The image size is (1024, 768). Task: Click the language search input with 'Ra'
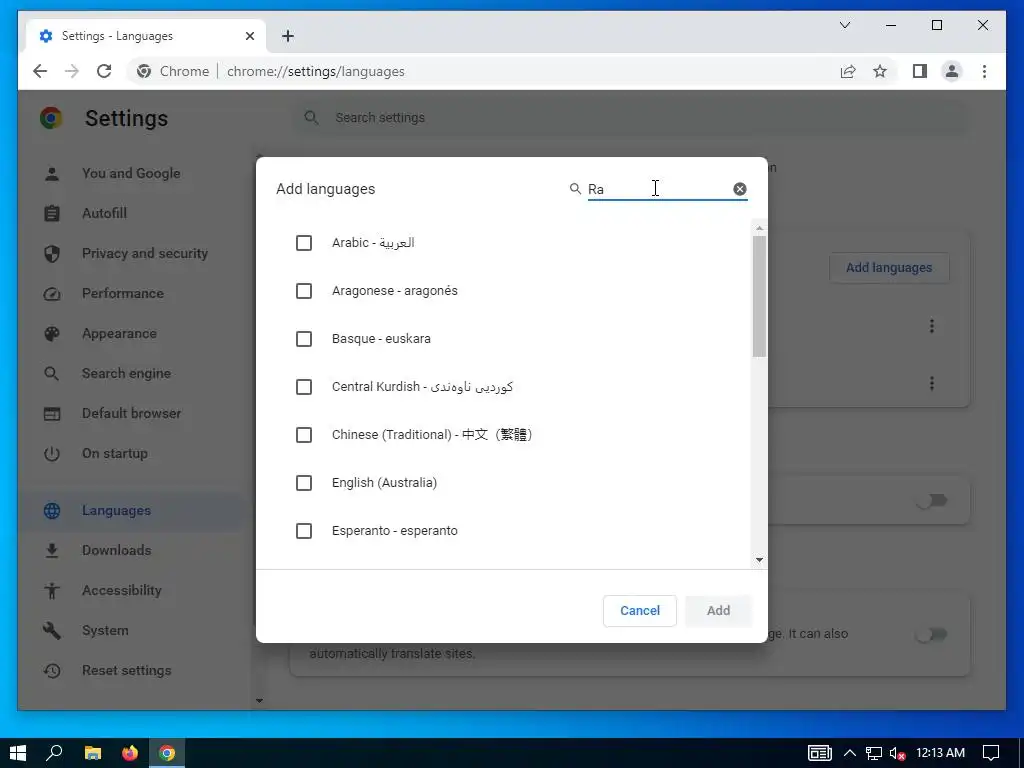(658, 189)
